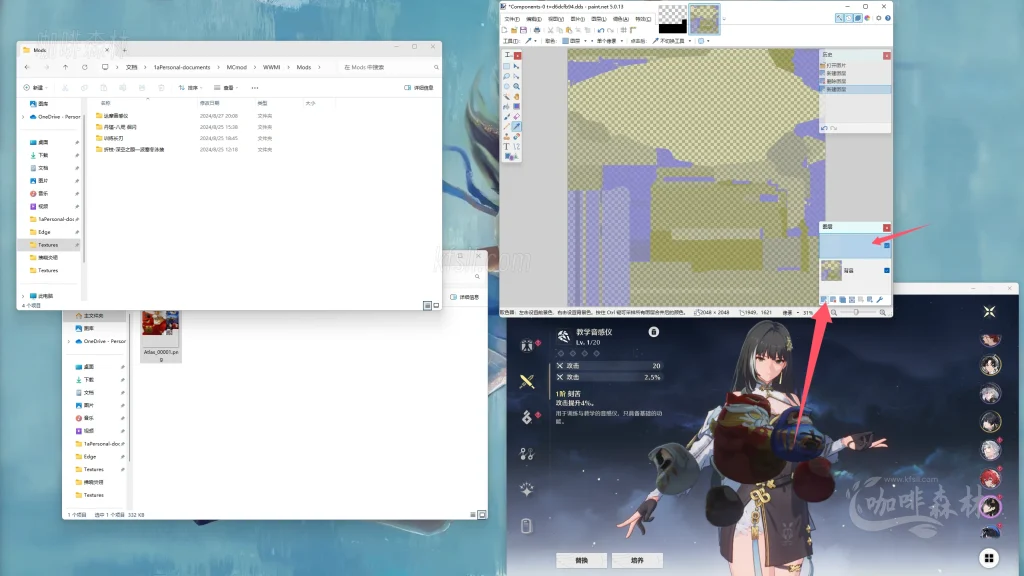
Task: Select the 背景 layer thumbnail
Action: (x=831, y=270)
